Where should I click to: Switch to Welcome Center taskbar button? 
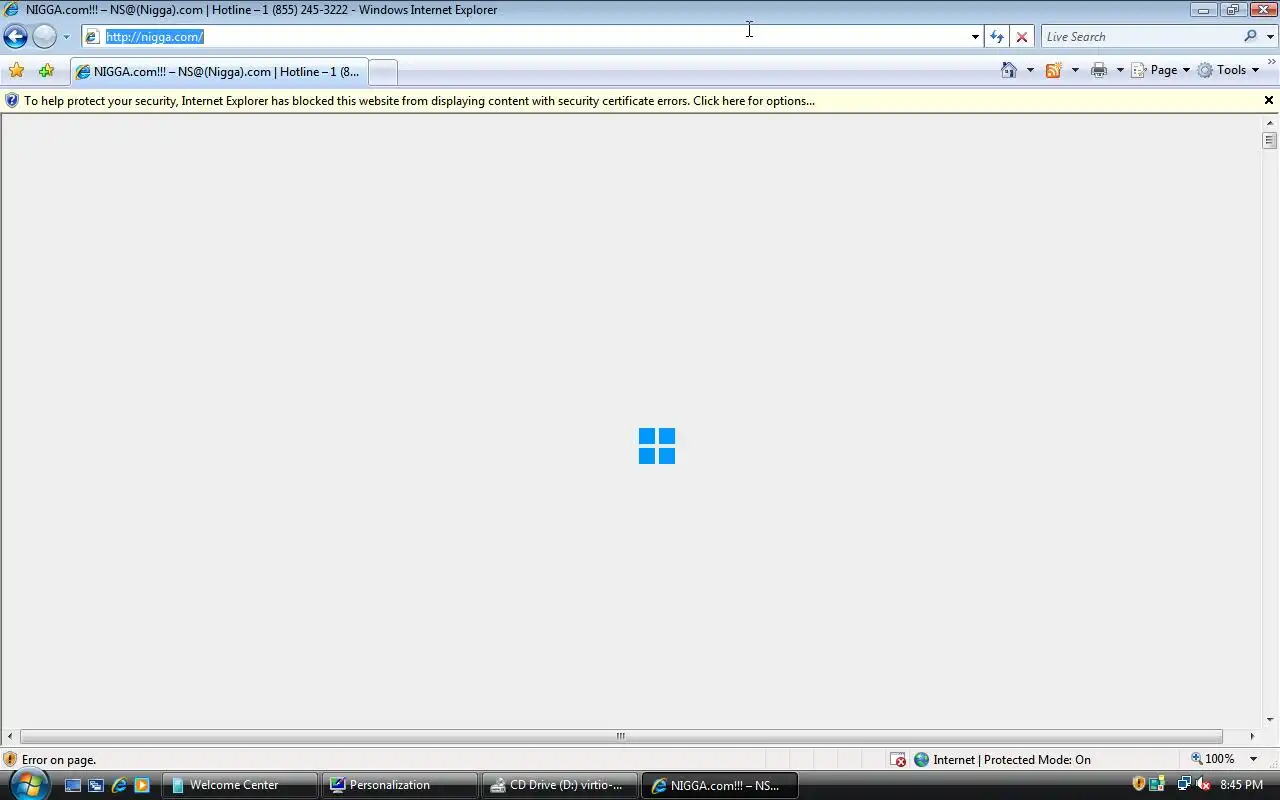tap(238, 785)
